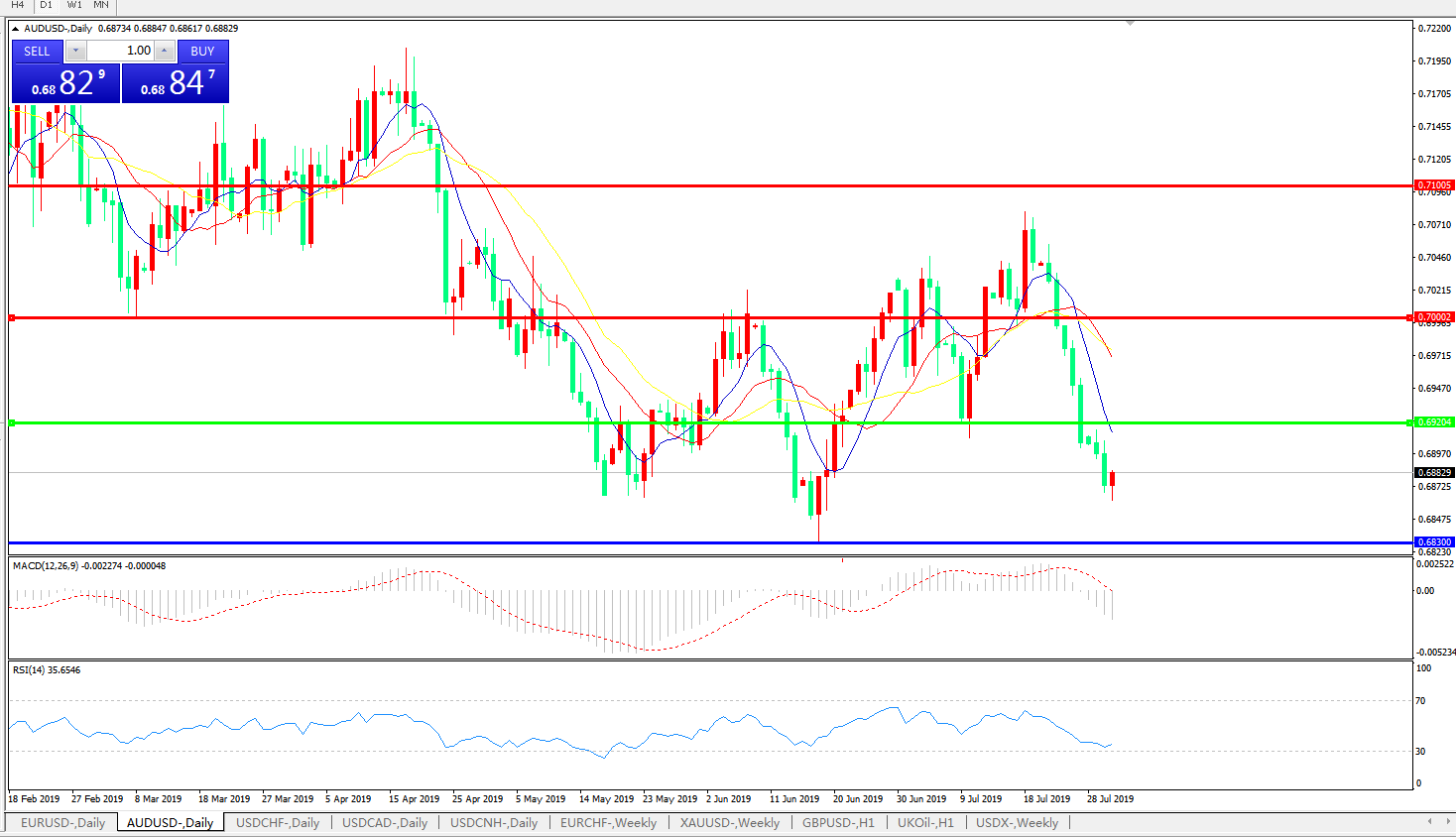Switch to H4 timeframe
The height and width of the screenshot is (837, 1456).
17,5
